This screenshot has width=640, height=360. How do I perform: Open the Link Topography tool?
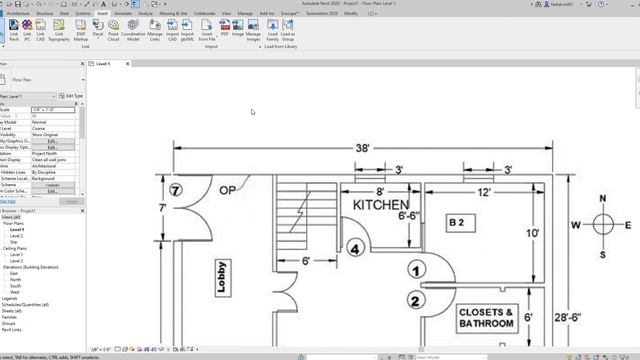(x=59, y=30)
